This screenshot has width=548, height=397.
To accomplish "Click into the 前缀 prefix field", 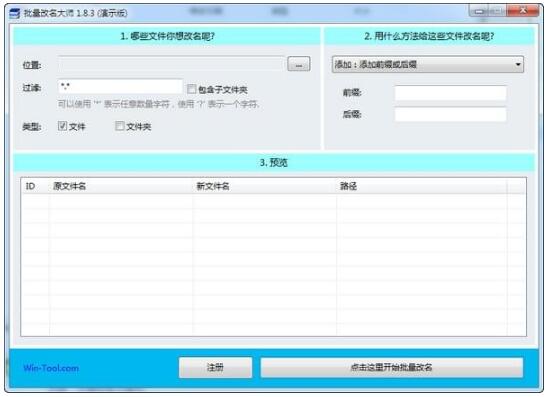I will [x=450, y=93].
